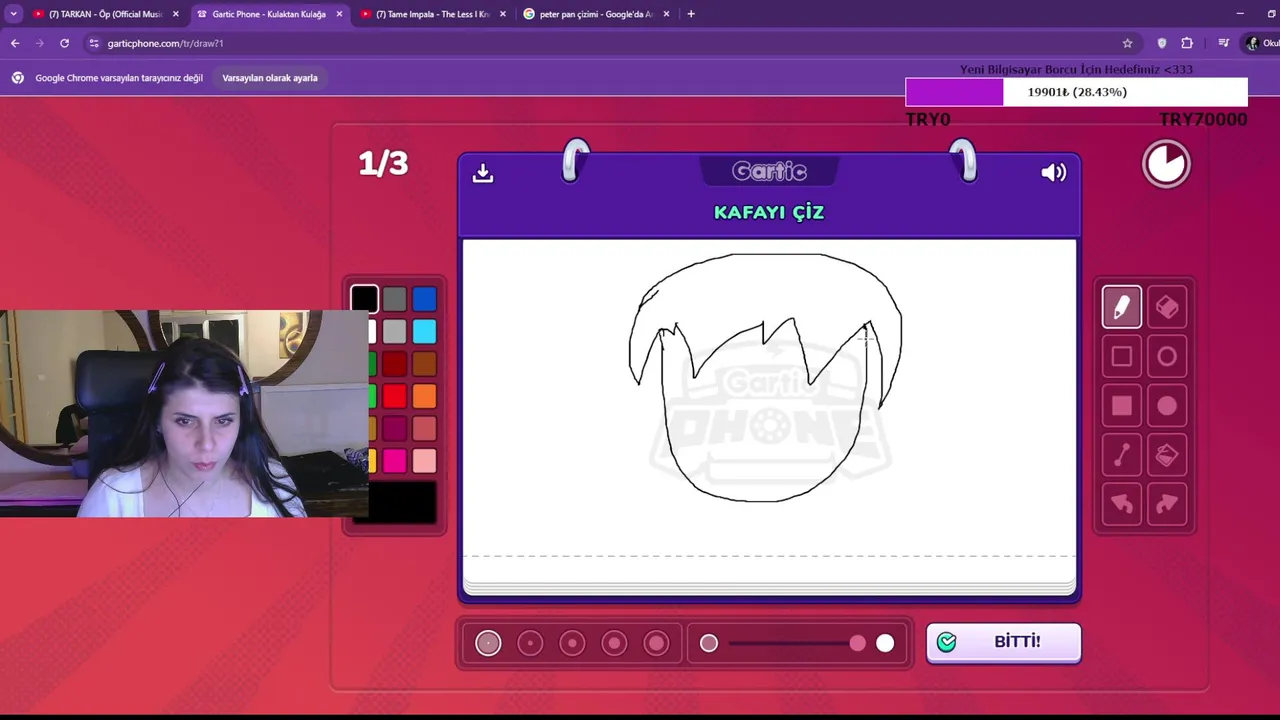Pick the light gray color swatch

click(395, 331)
